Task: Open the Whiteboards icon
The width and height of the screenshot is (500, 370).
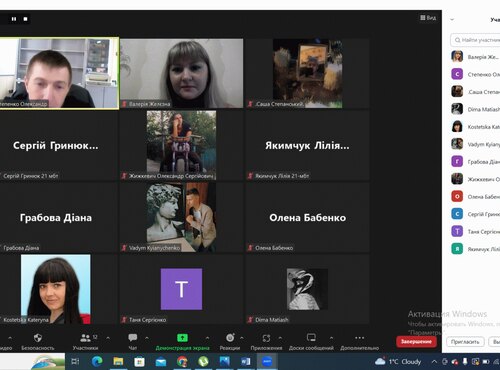Action: tap(311, 338)
